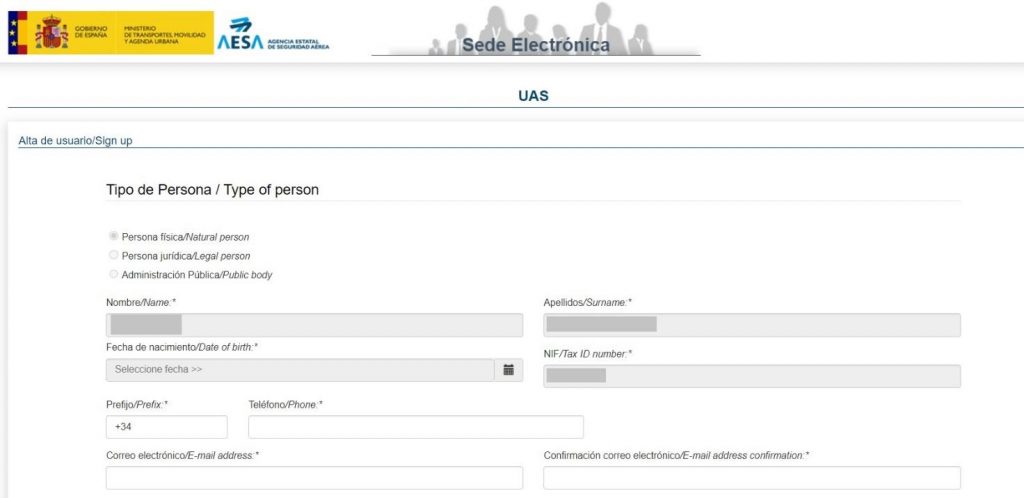Click the NIF/Tax ID number field

pyautogui.click(x=752, y=376)
